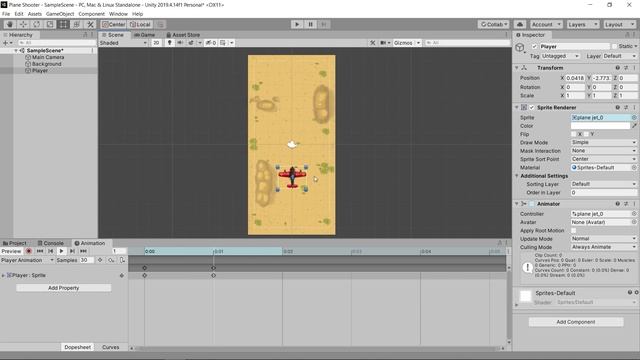Open the Sorting Layer dropdown
This screenshot has width=640, height=360.
(604, 184)
